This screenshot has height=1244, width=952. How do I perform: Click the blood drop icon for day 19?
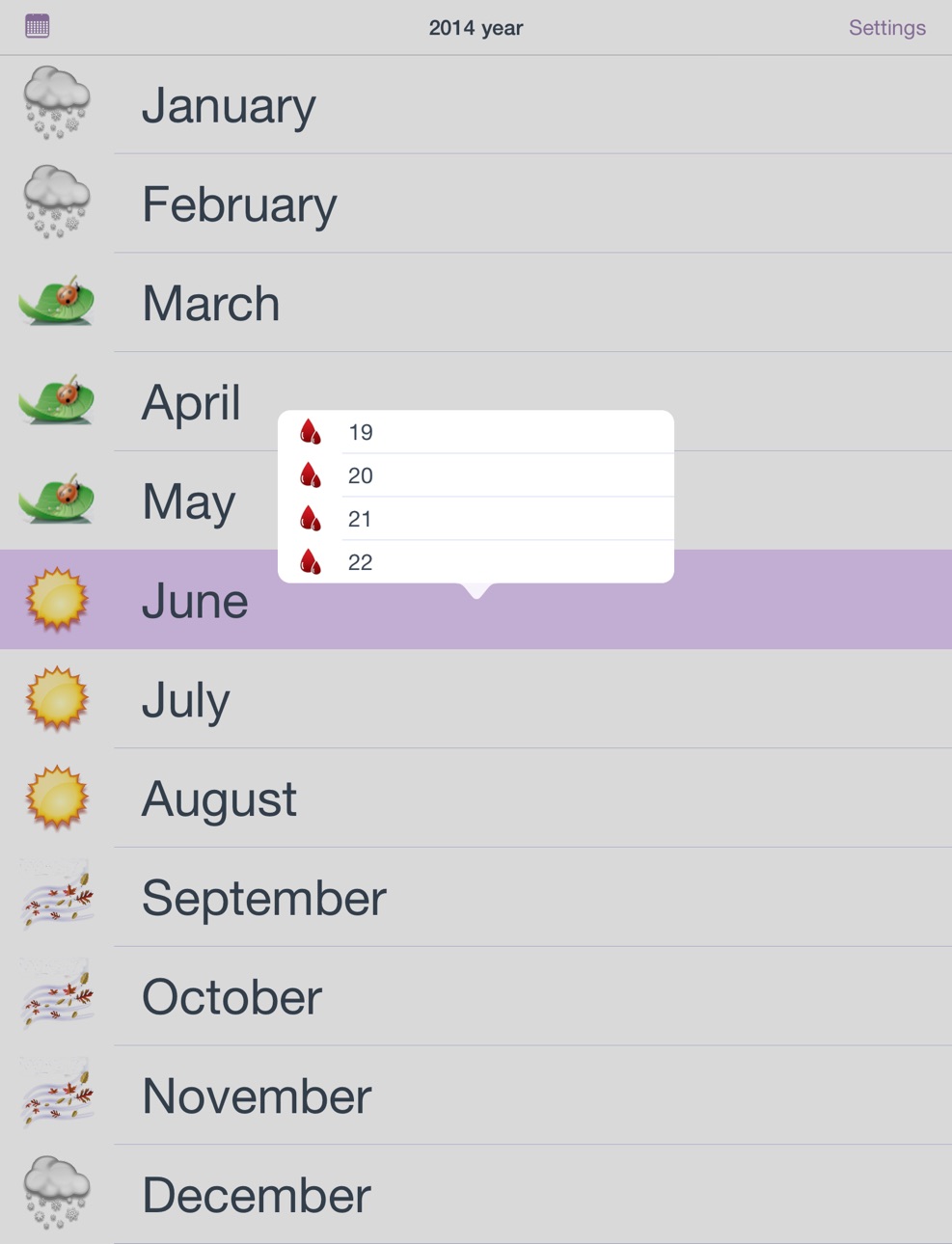pos(310,432)
